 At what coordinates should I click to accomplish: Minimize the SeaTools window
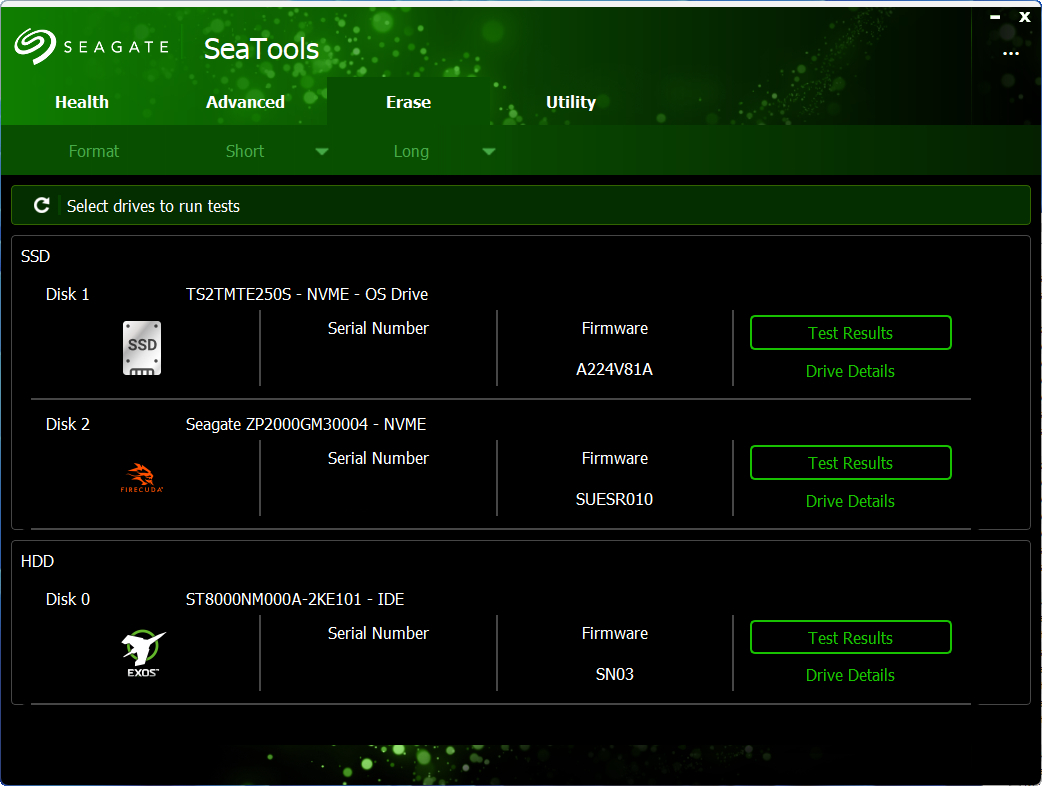[x=995, y=17]
